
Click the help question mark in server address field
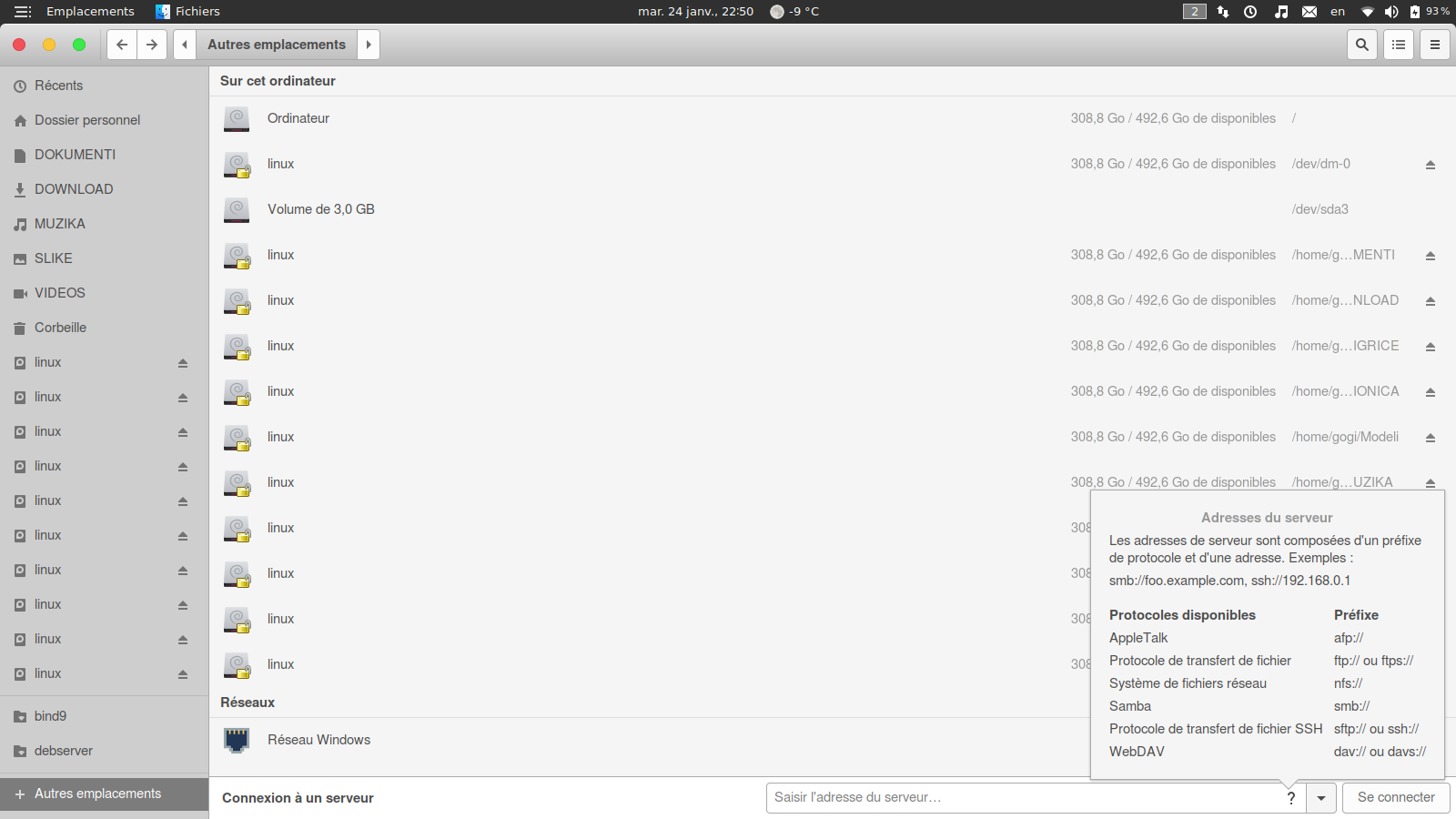point(1290,798)
